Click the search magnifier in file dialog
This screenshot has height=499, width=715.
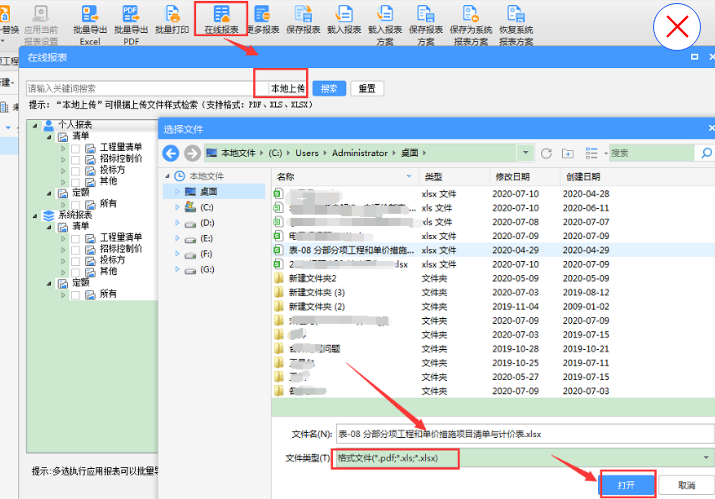[x=706, y=153]
